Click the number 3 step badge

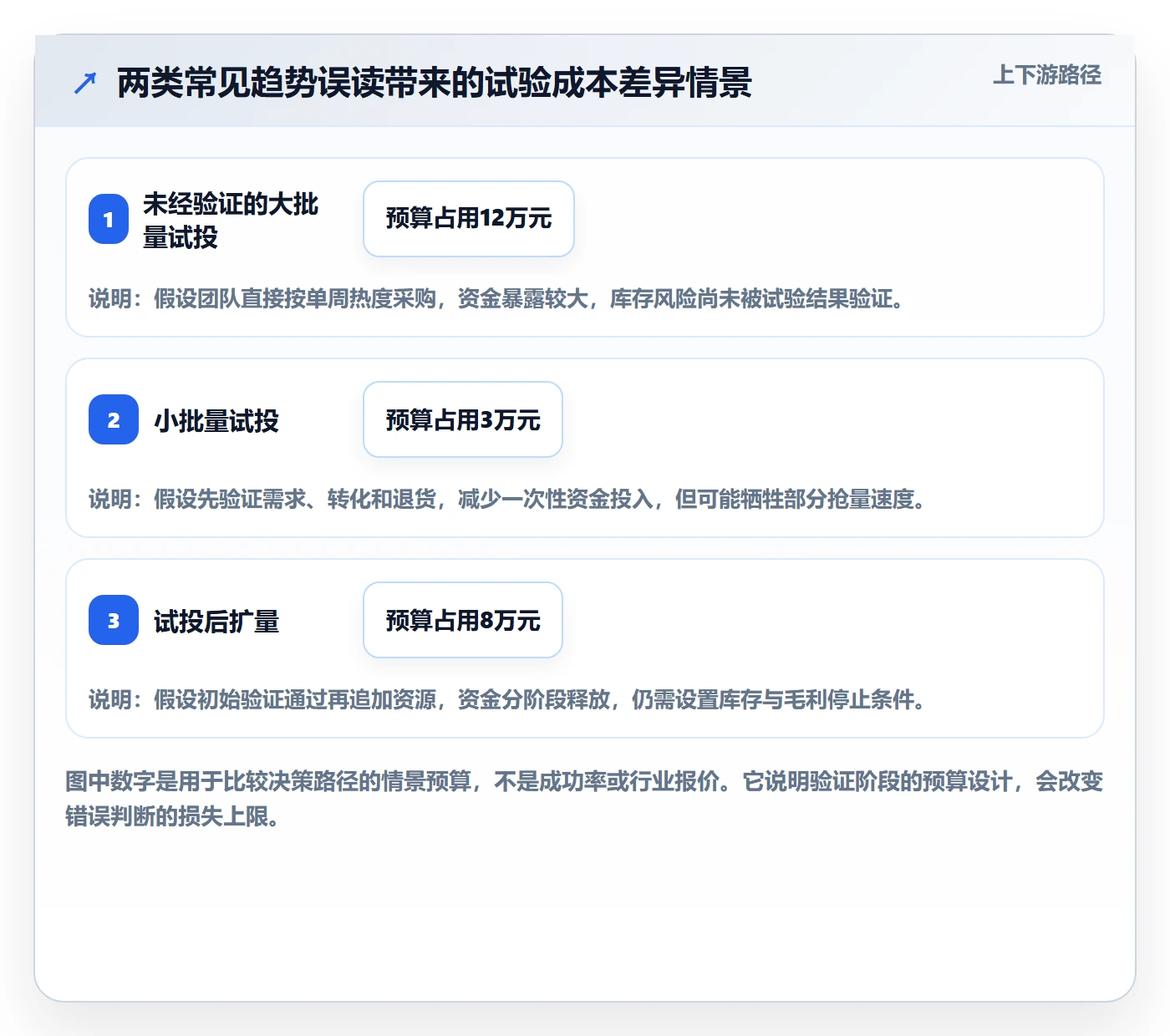pos(114,620)
